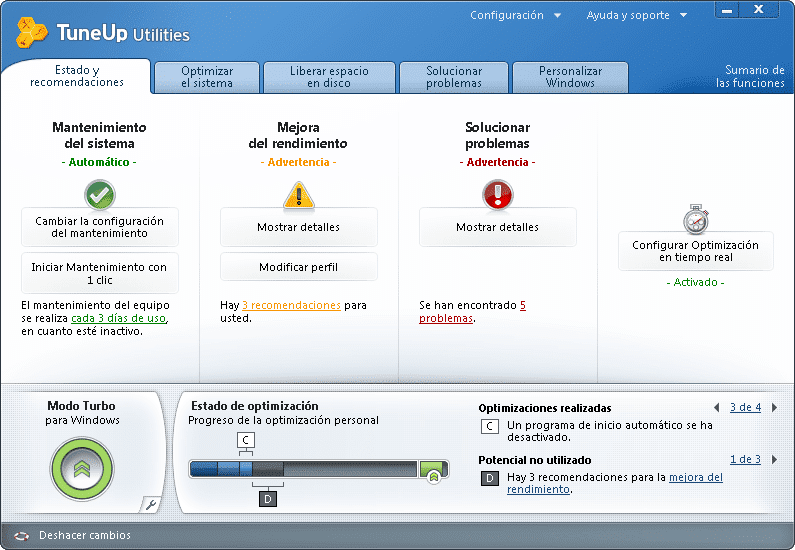Go to next item after 1 de 3

coord(774,459)
